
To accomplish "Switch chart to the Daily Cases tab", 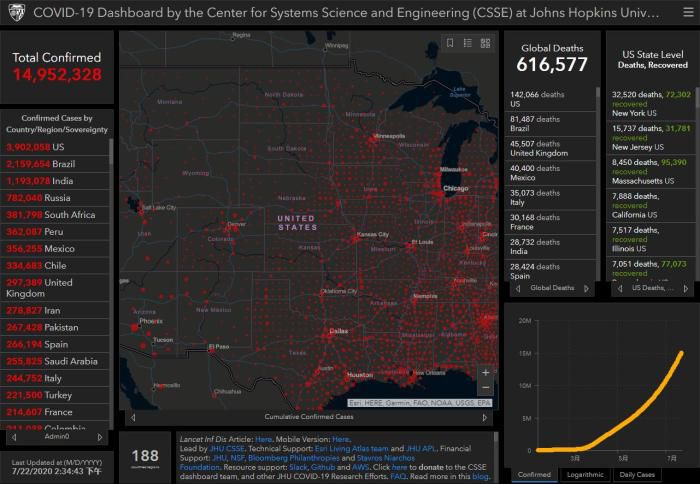I will pyautogui.click(x=636, y=475).
